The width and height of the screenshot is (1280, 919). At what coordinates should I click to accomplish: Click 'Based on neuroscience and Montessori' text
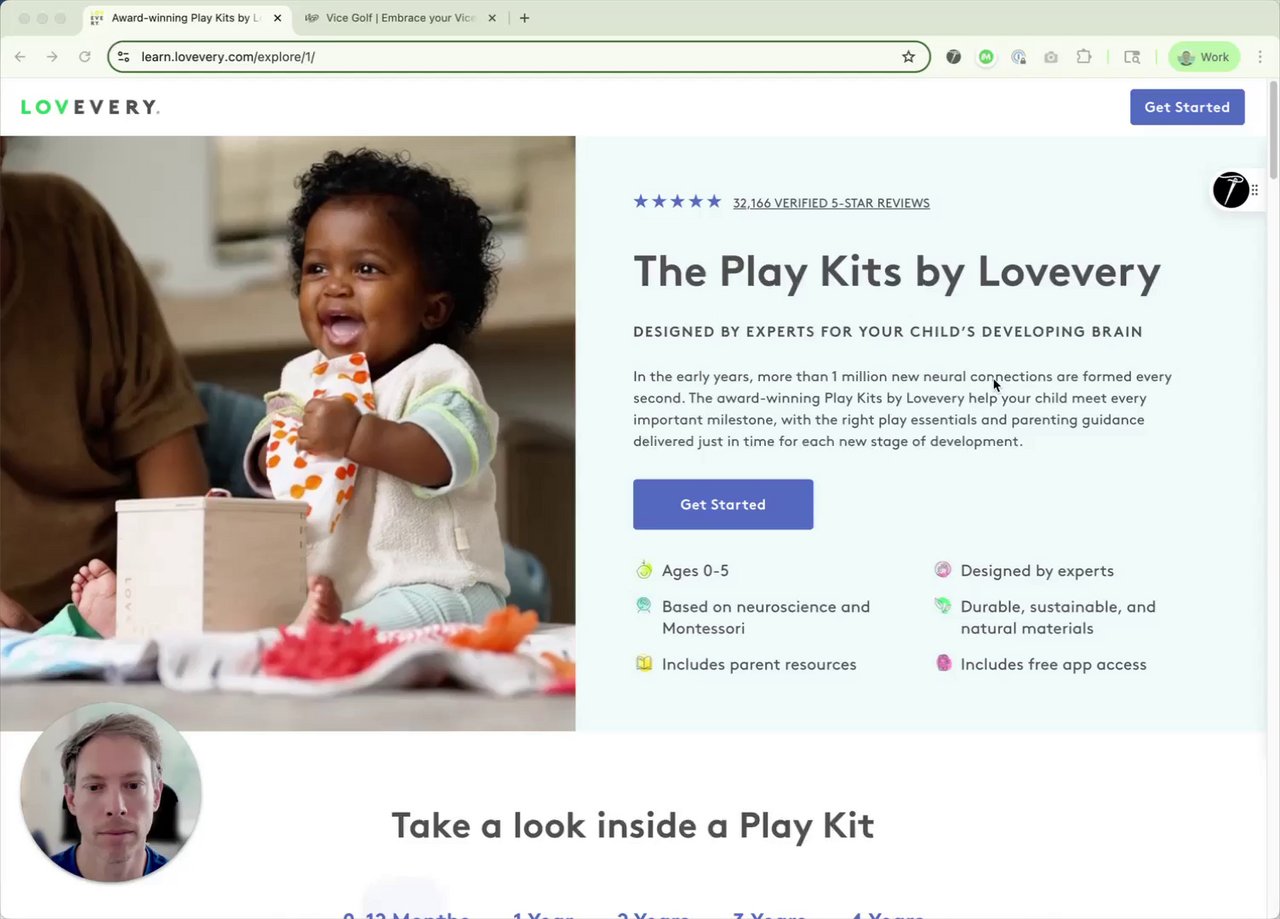[766, 617]
